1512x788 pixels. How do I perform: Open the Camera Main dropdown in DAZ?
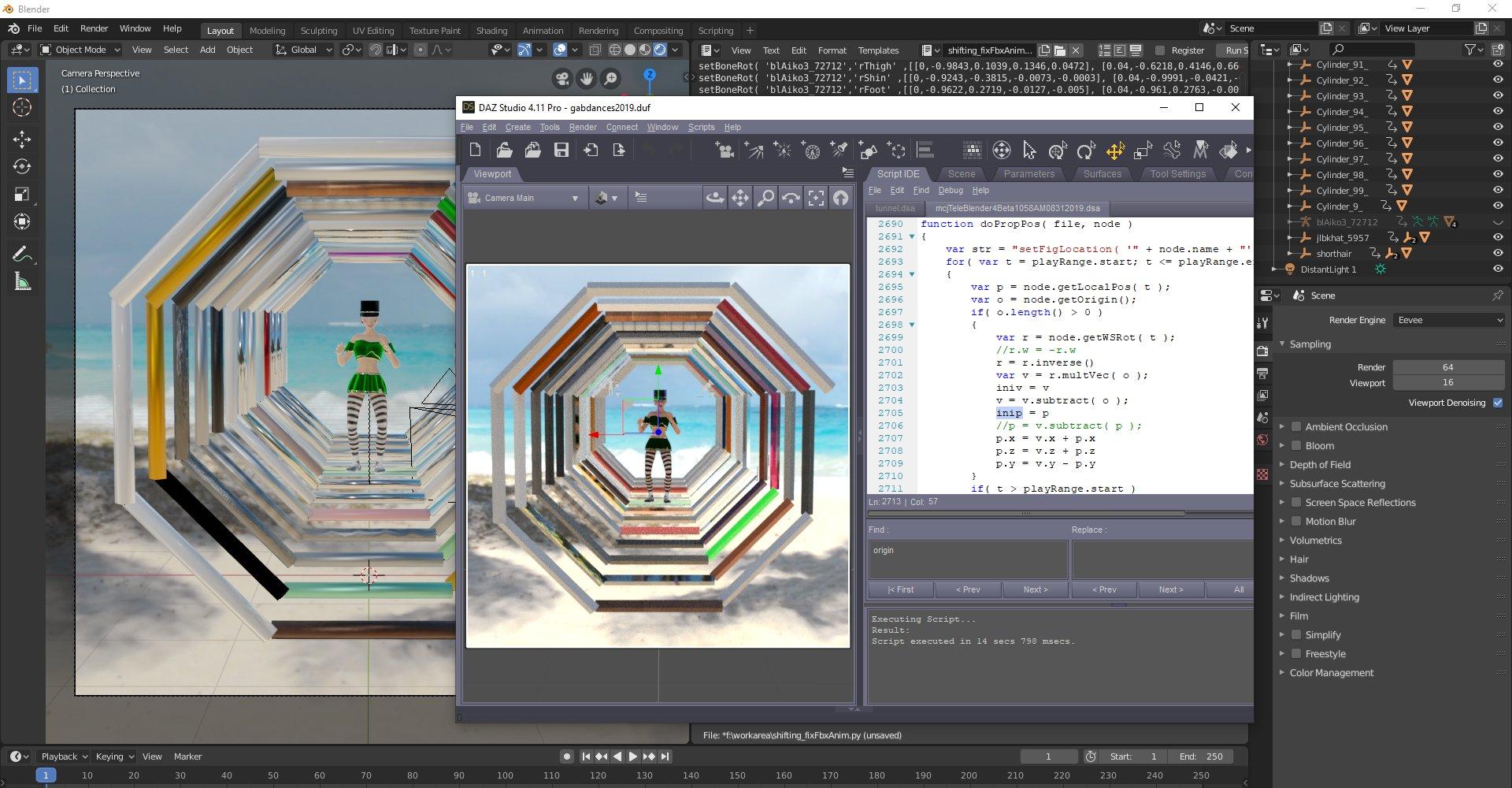tap(524, 198)
